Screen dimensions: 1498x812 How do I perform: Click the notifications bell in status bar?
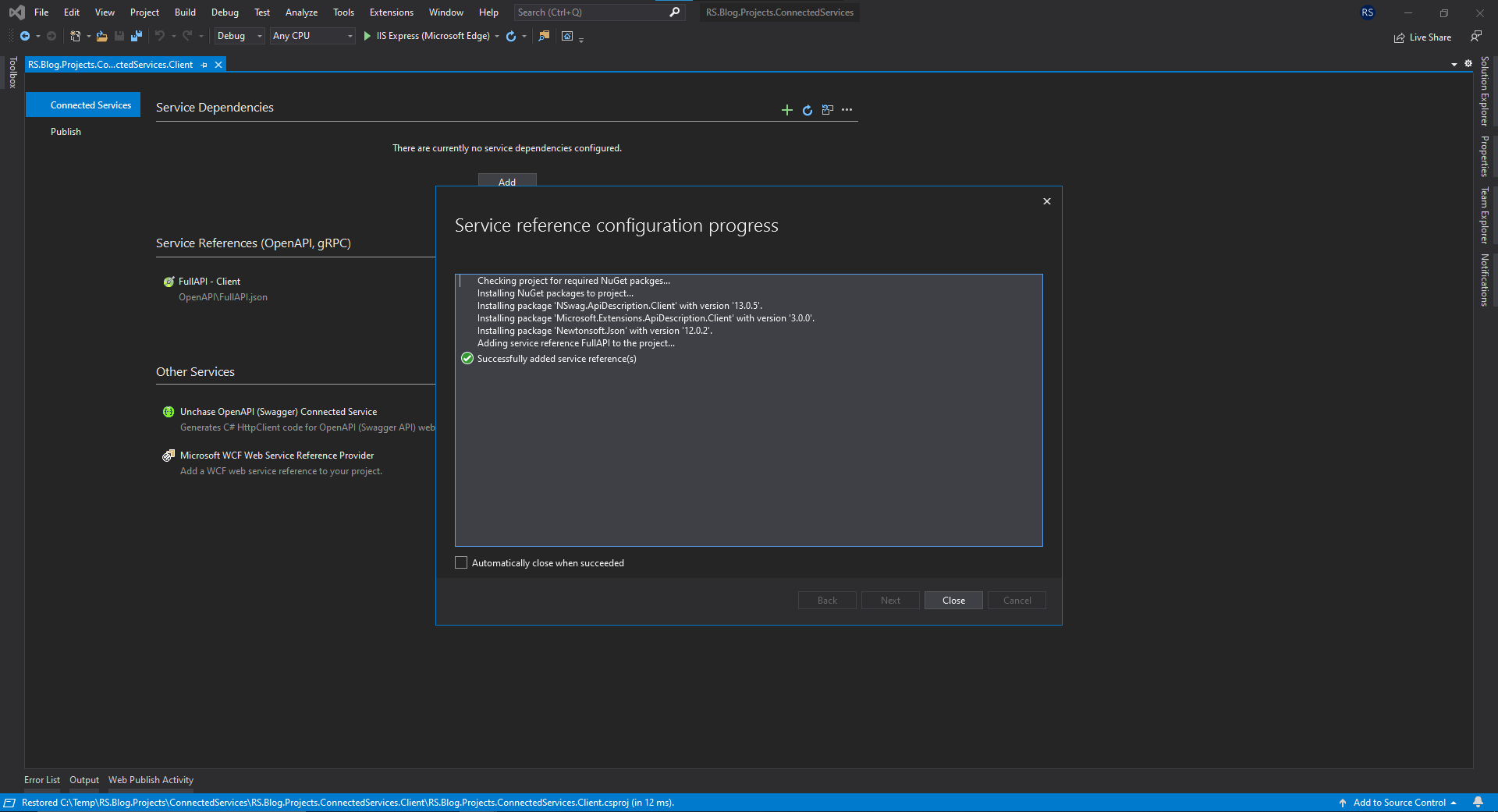coord(1478,803)
